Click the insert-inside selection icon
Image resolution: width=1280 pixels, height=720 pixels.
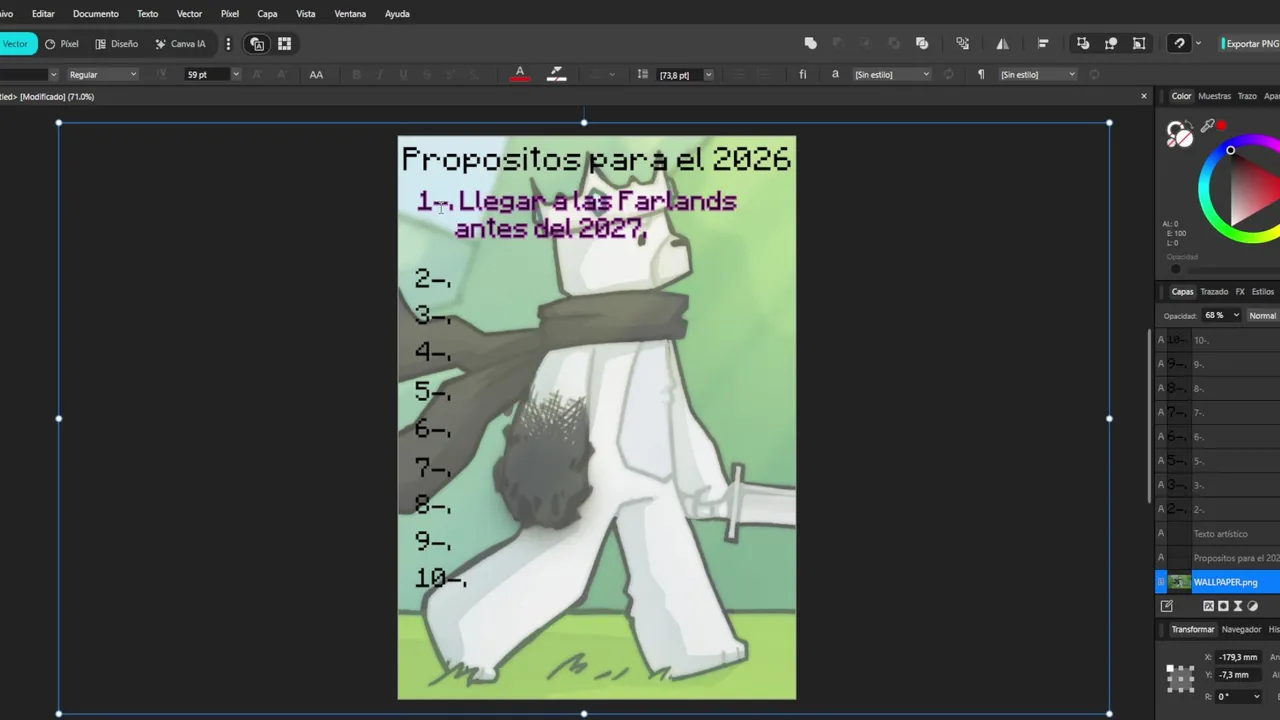pyautogui.click(x=1139, y=44)
